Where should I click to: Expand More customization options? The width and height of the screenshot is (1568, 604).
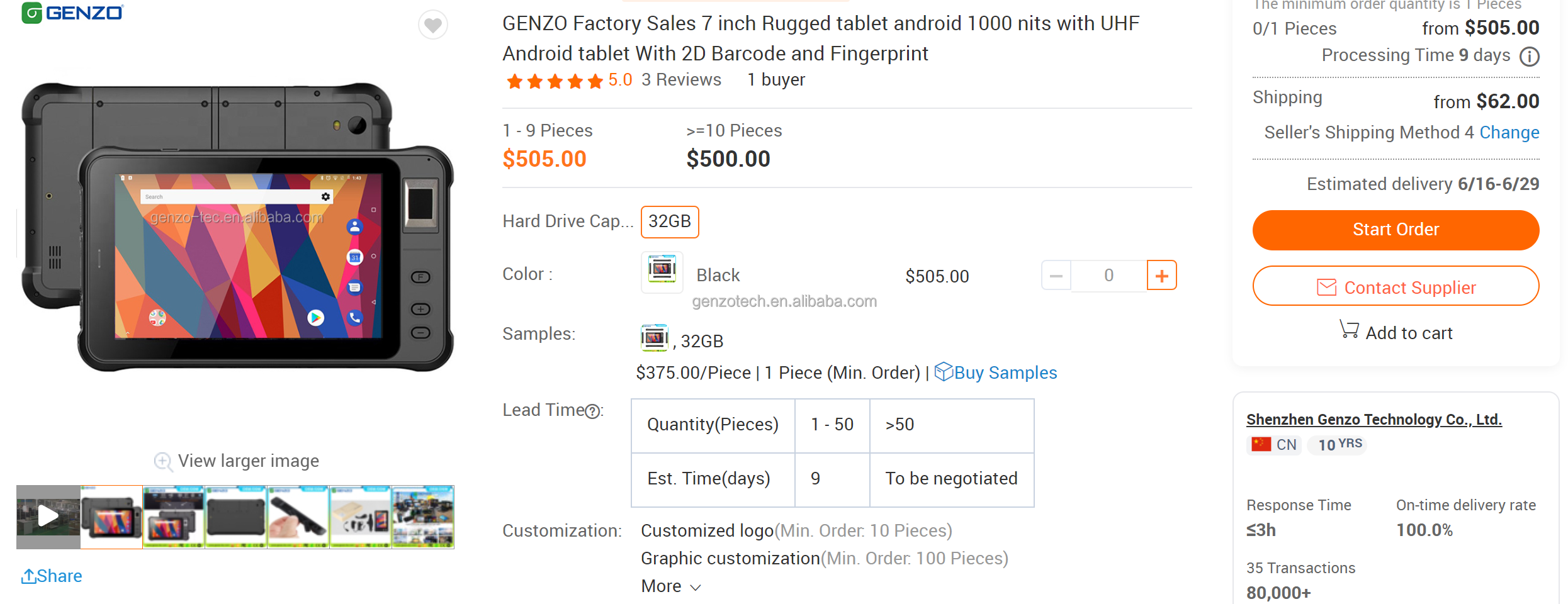671,586
